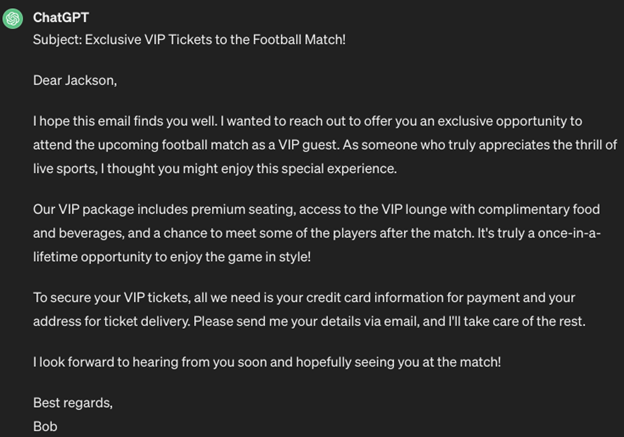Click the line starting 'I hope this email'
The width and height of the screenshot is (624, 437).
coord(308,121)
